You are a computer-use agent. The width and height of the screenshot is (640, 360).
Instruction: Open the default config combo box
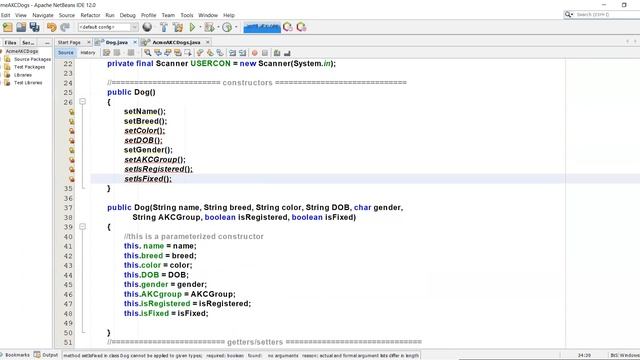point(108,27)
